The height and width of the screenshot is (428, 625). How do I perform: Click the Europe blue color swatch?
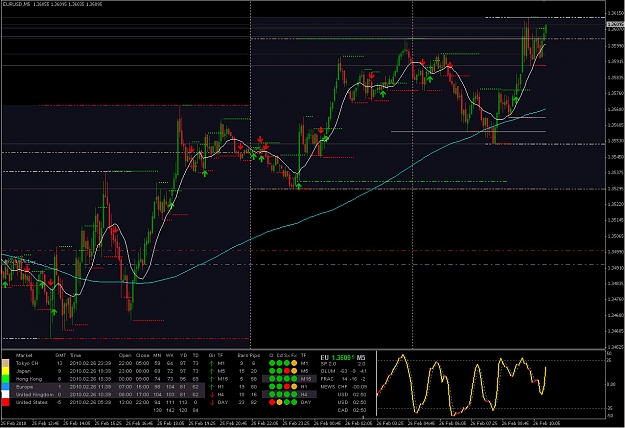[x=5, y=387]
